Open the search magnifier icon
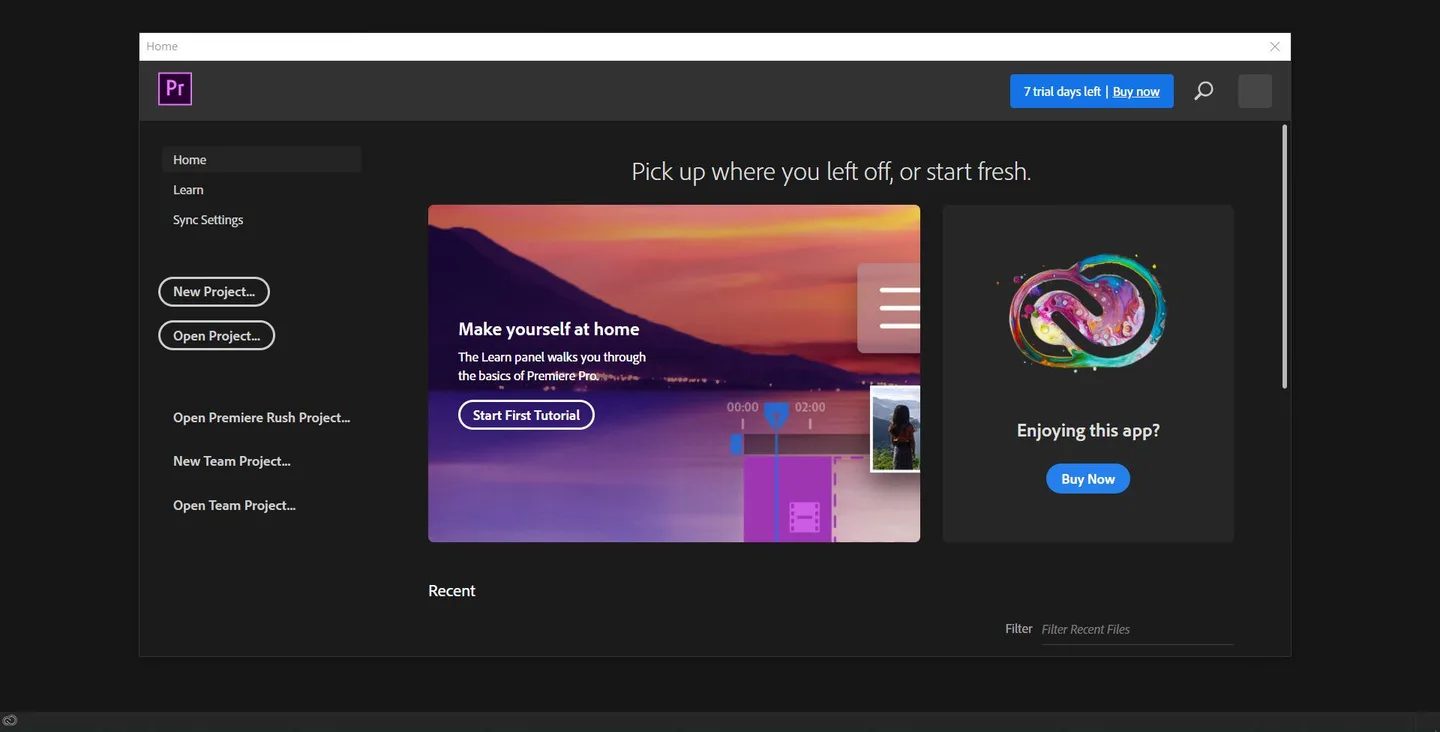The width and height of the screenshot is (1440, 732). [1204, 91]
